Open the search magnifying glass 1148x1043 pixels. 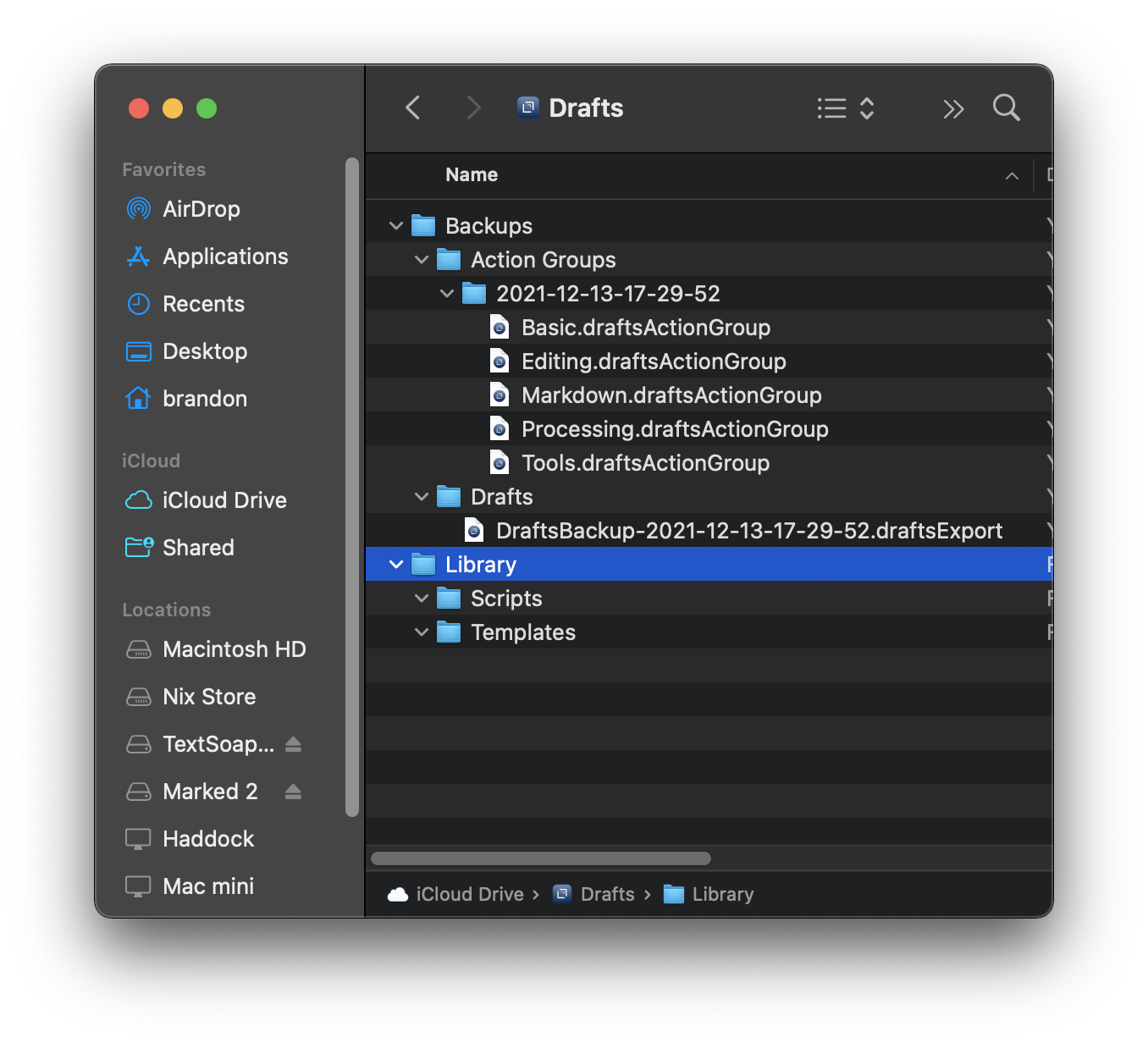point(1007,108)
